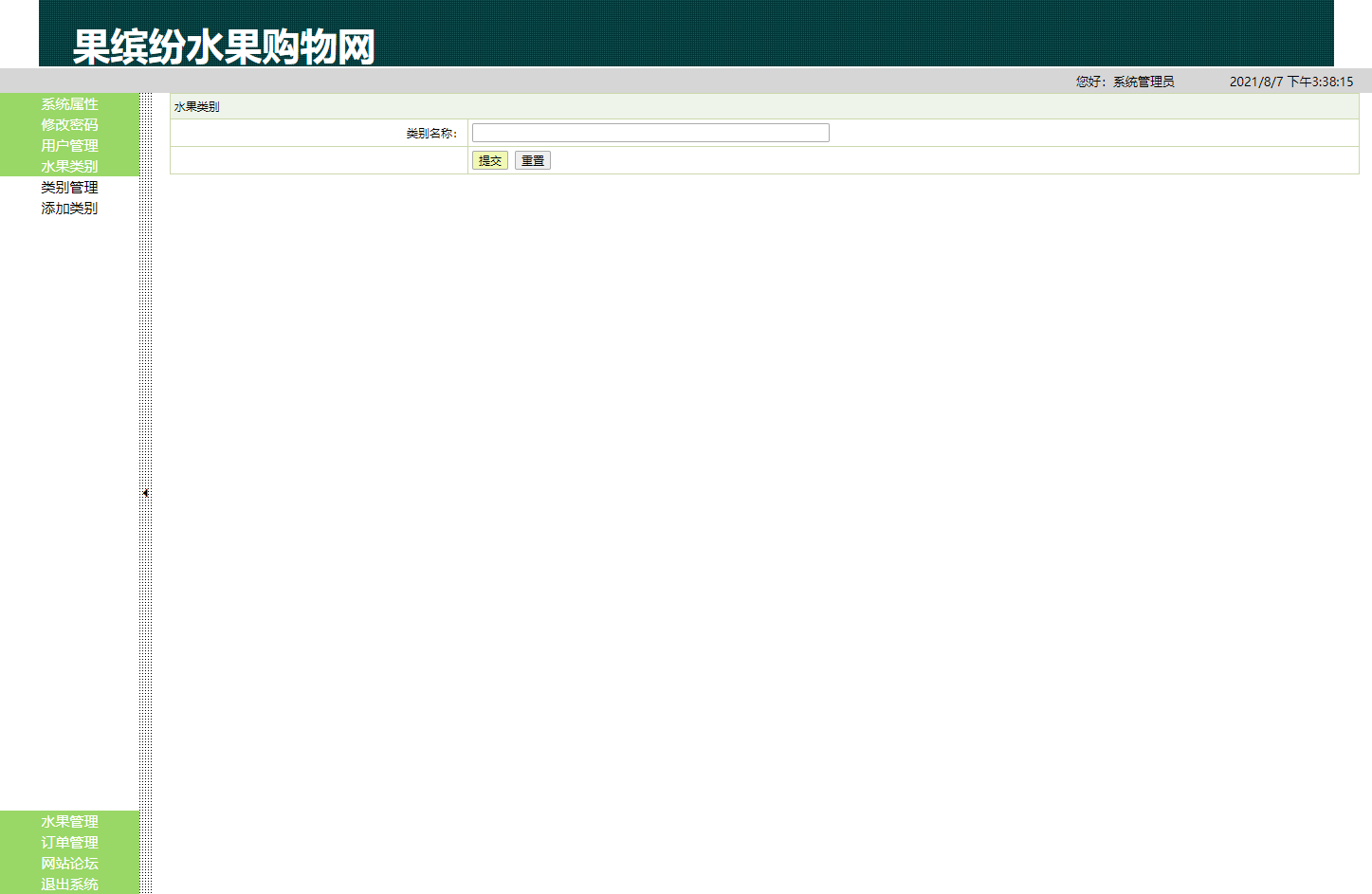Click inside the 类别名称 input box

pos(650,132)
